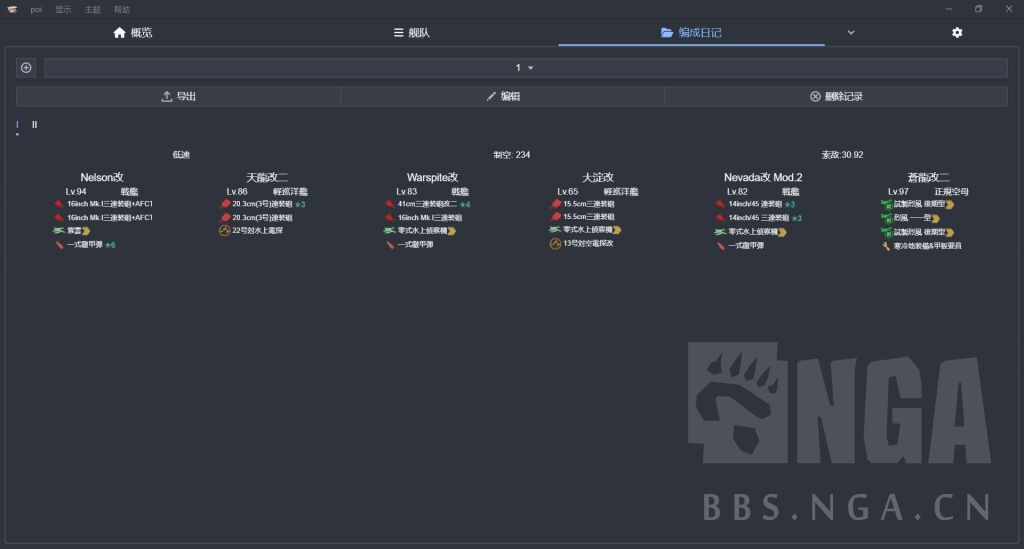Click 蒼龍改二's first 試製烈風 fighter icon
Viewport: 1024px width, 549px height.
point(886,204)
